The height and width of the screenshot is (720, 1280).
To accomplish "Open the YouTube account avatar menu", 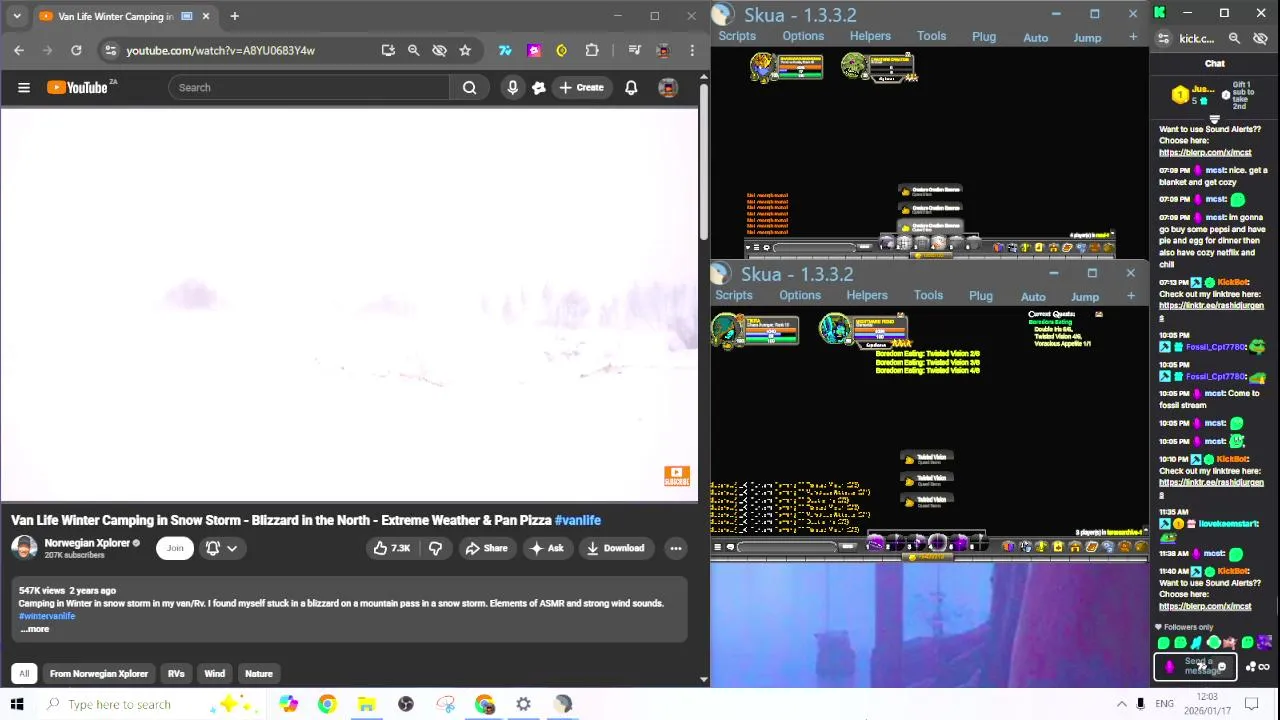I will pos(668,88).
